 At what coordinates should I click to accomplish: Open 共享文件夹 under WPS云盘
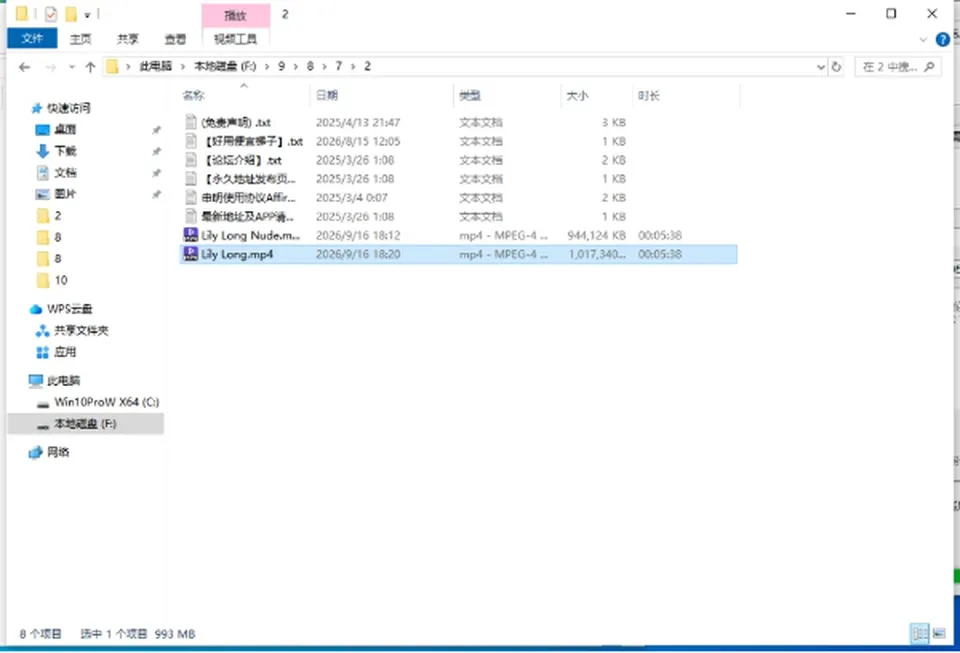tap(81, 330)
